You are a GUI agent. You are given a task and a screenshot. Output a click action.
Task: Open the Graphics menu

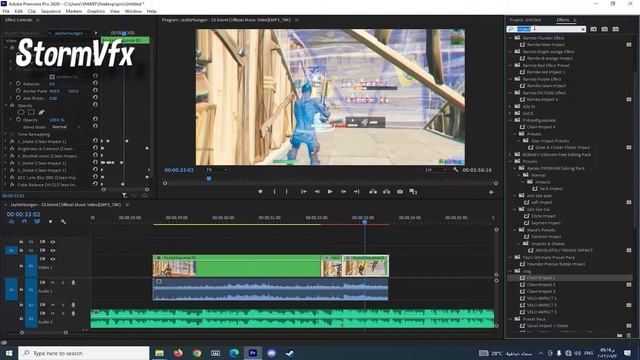pyautogui.click(x=96, y=11)
